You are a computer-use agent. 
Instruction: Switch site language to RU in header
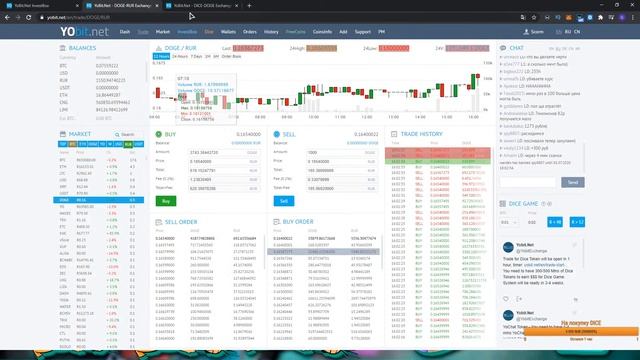pyautogui.click(x=568, y=32)
